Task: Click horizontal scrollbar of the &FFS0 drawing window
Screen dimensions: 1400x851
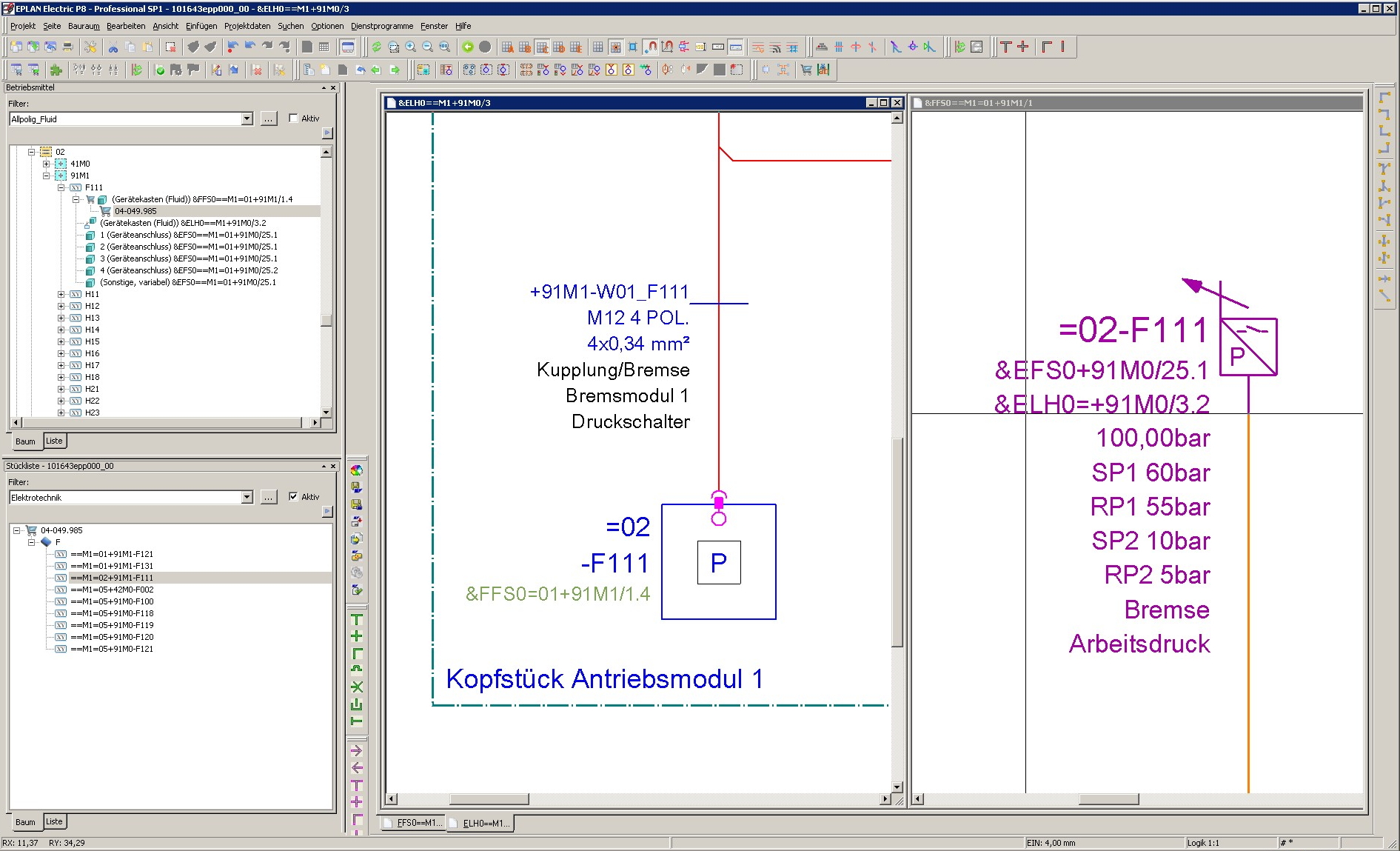Action: pyautogui.click(x=1108, y=799)
